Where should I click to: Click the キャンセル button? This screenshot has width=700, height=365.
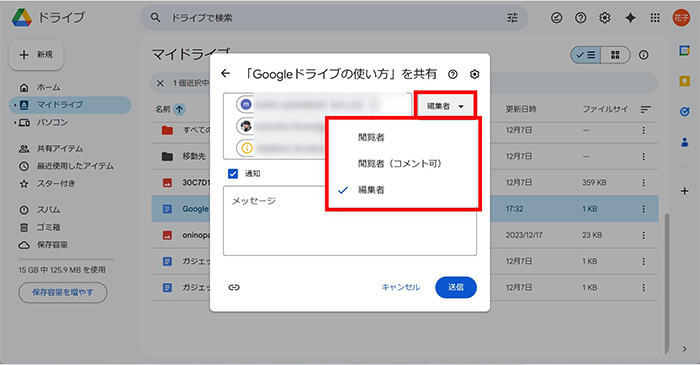400,287
